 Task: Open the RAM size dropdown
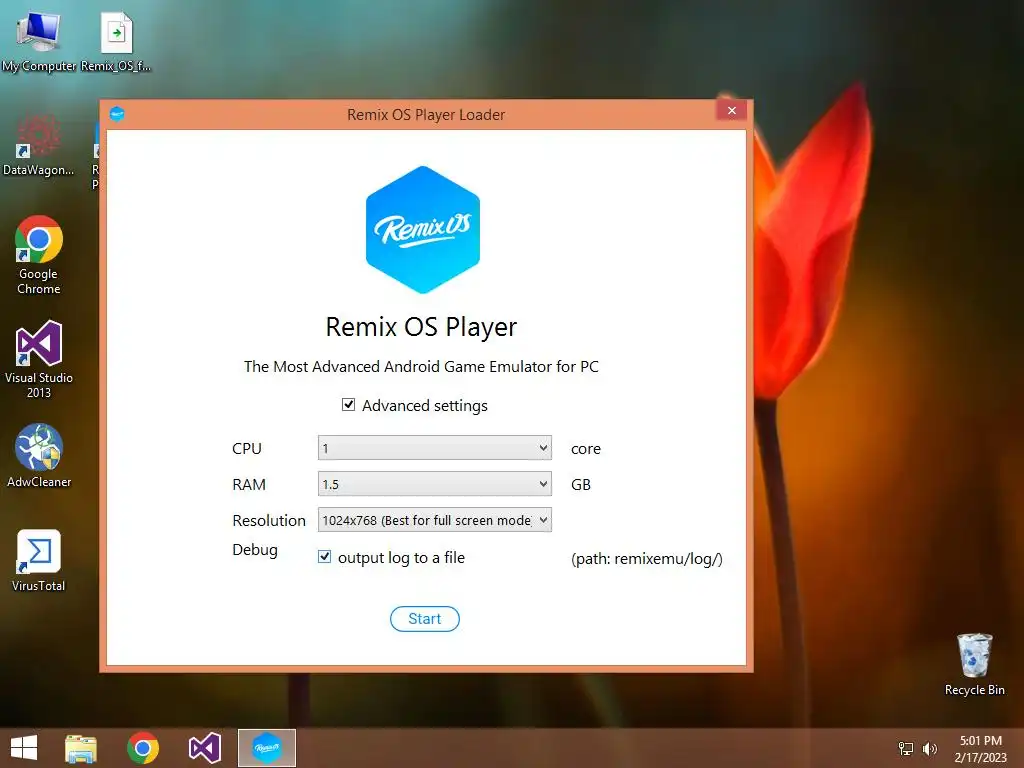(x=435, y=484)
